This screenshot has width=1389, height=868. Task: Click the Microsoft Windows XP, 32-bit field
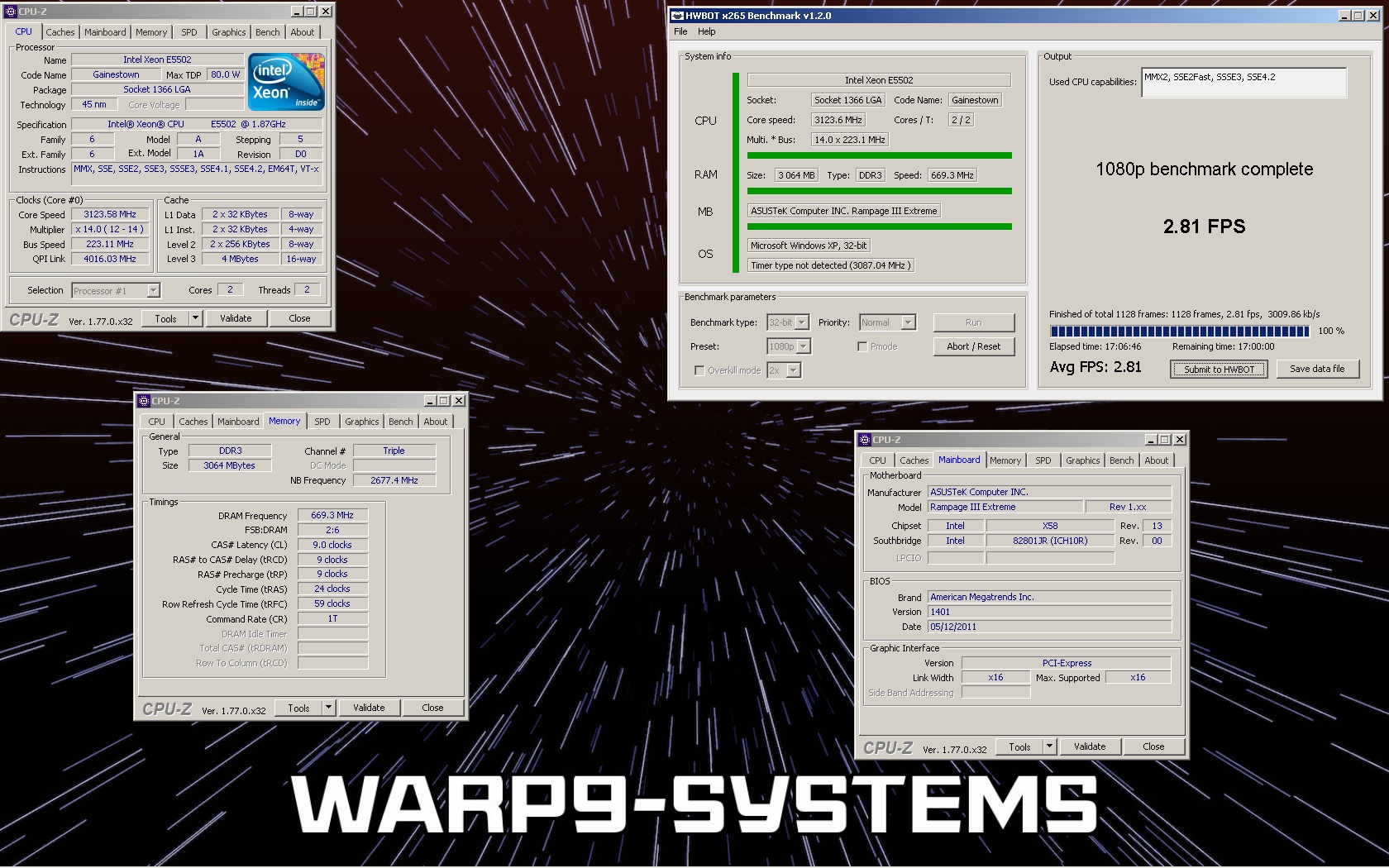(x=809, y=246)
